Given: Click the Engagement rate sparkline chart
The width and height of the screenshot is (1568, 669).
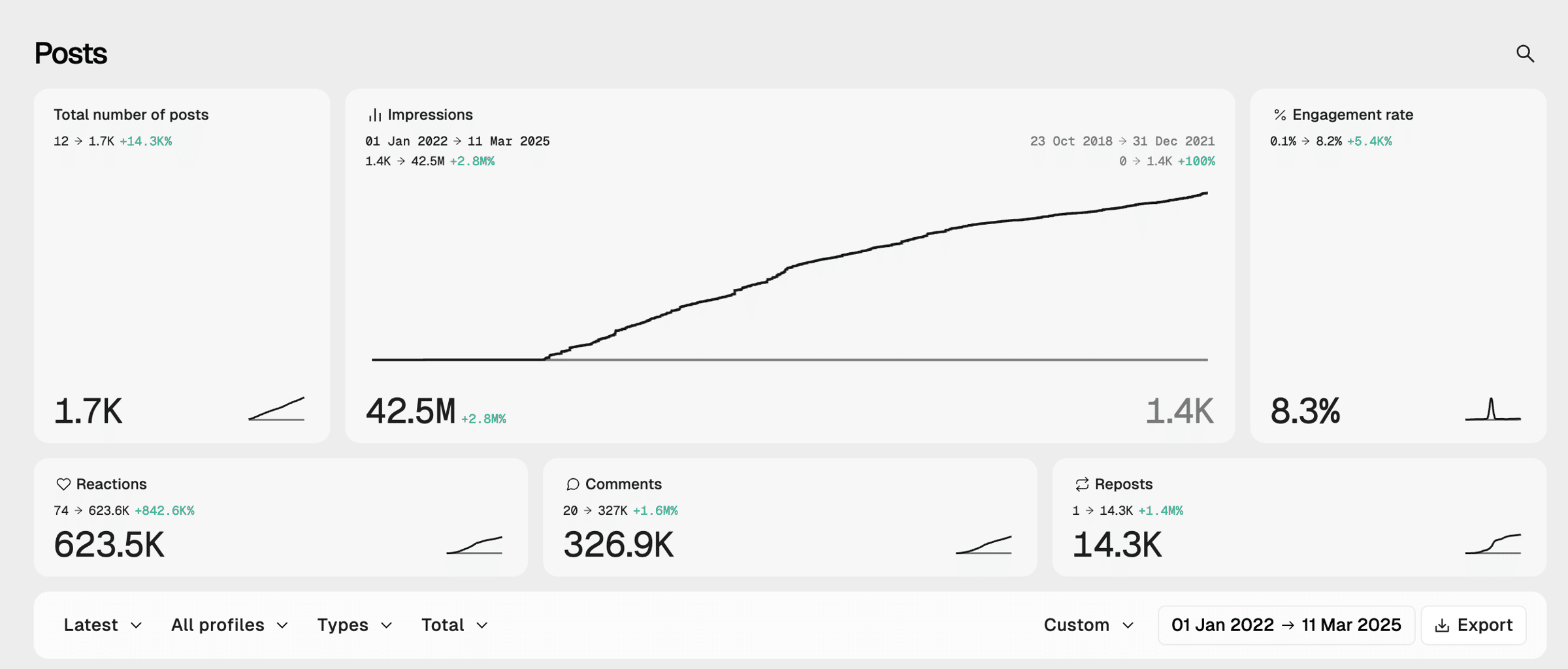Looking at the screenshot, I should click(x=1492, y=410).
